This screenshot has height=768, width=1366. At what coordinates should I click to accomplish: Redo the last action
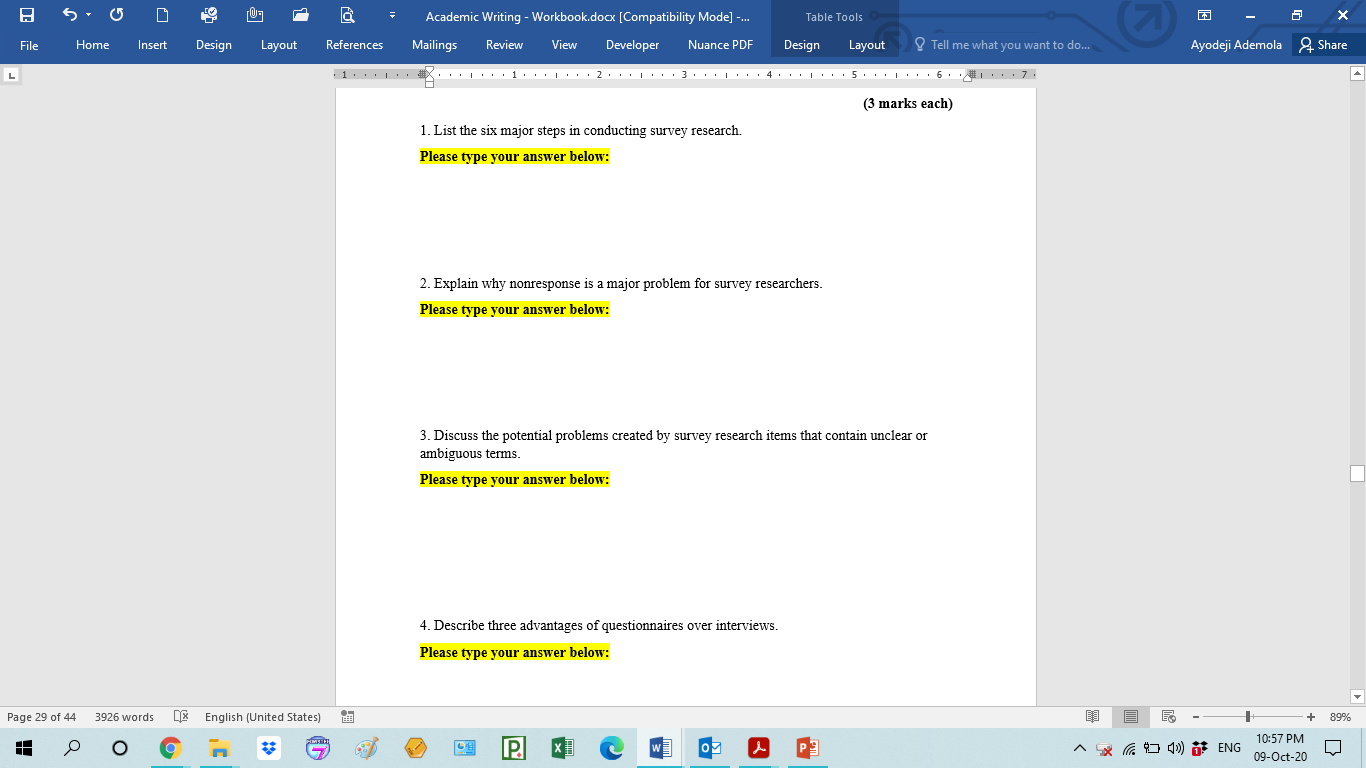[x=116, y=16]
